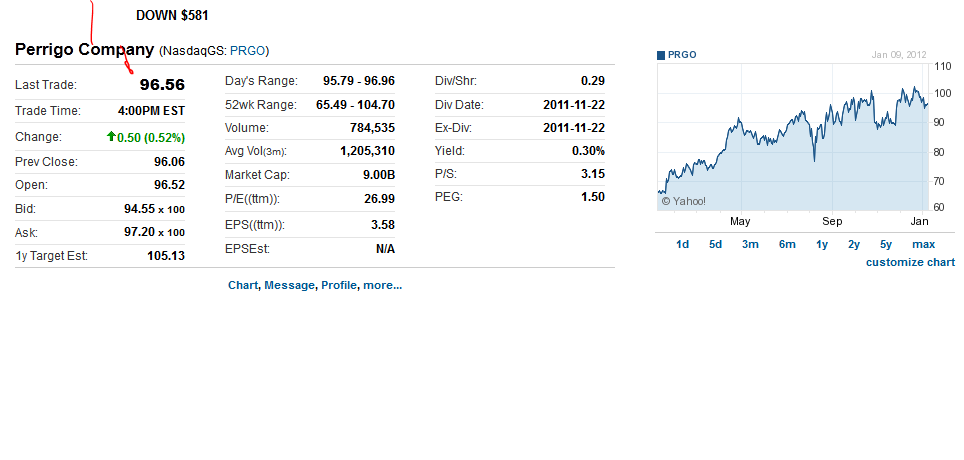Click the P/S value 3.15
The width and height of the screenshot is (964, 460).
click(593, 174)
